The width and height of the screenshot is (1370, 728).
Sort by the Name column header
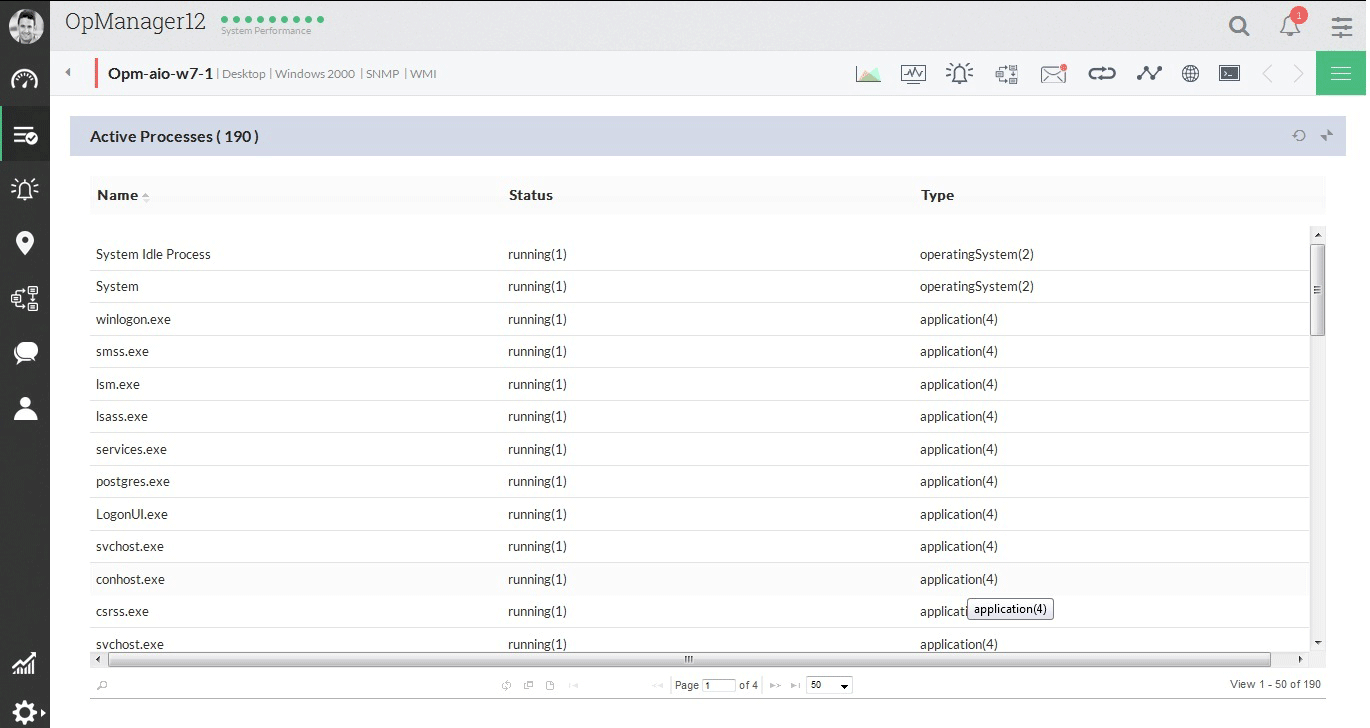pos(118,195)
